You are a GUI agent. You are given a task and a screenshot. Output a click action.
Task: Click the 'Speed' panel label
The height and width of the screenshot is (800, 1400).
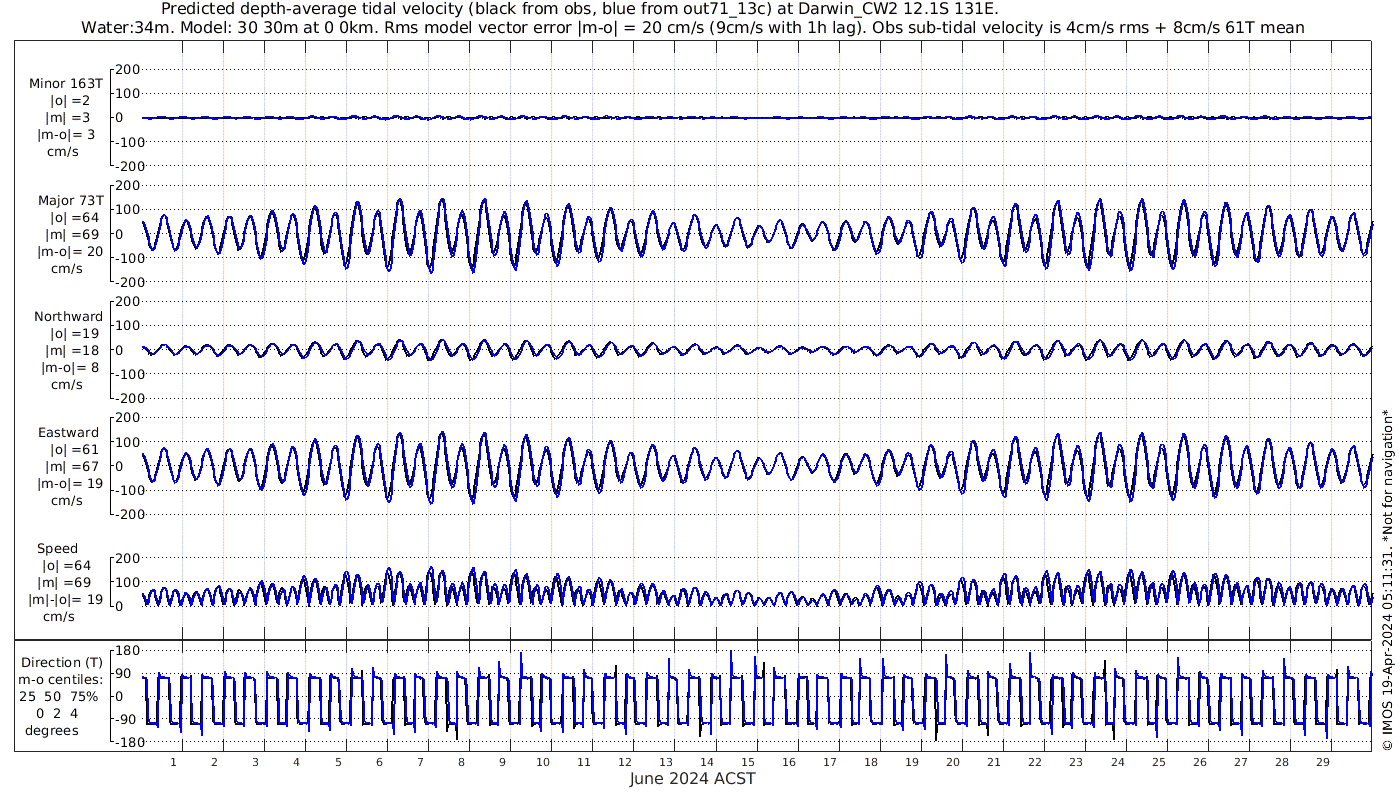click(57, 549)
